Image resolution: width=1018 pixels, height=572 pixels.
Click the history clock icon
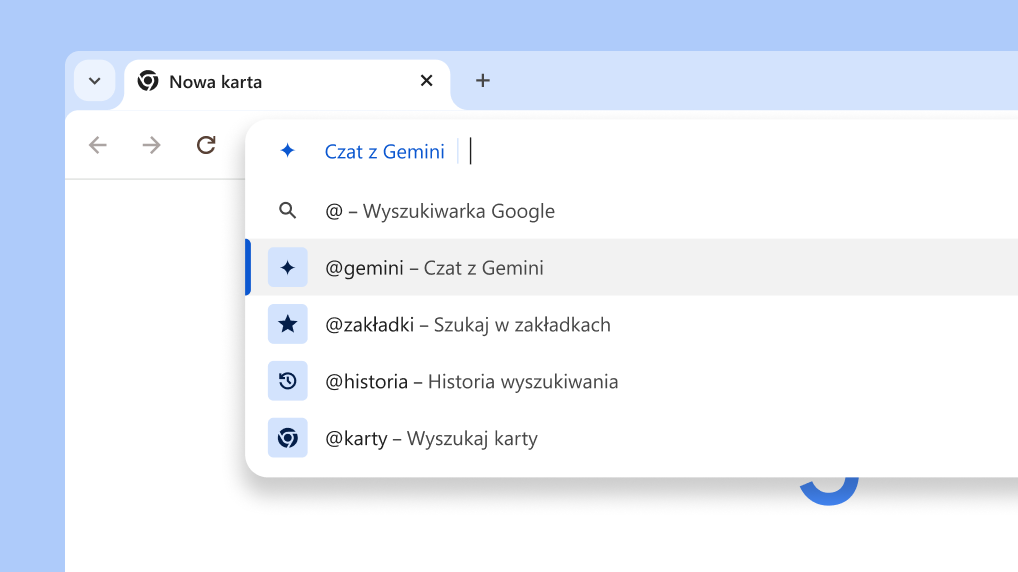tap(288, 381)
